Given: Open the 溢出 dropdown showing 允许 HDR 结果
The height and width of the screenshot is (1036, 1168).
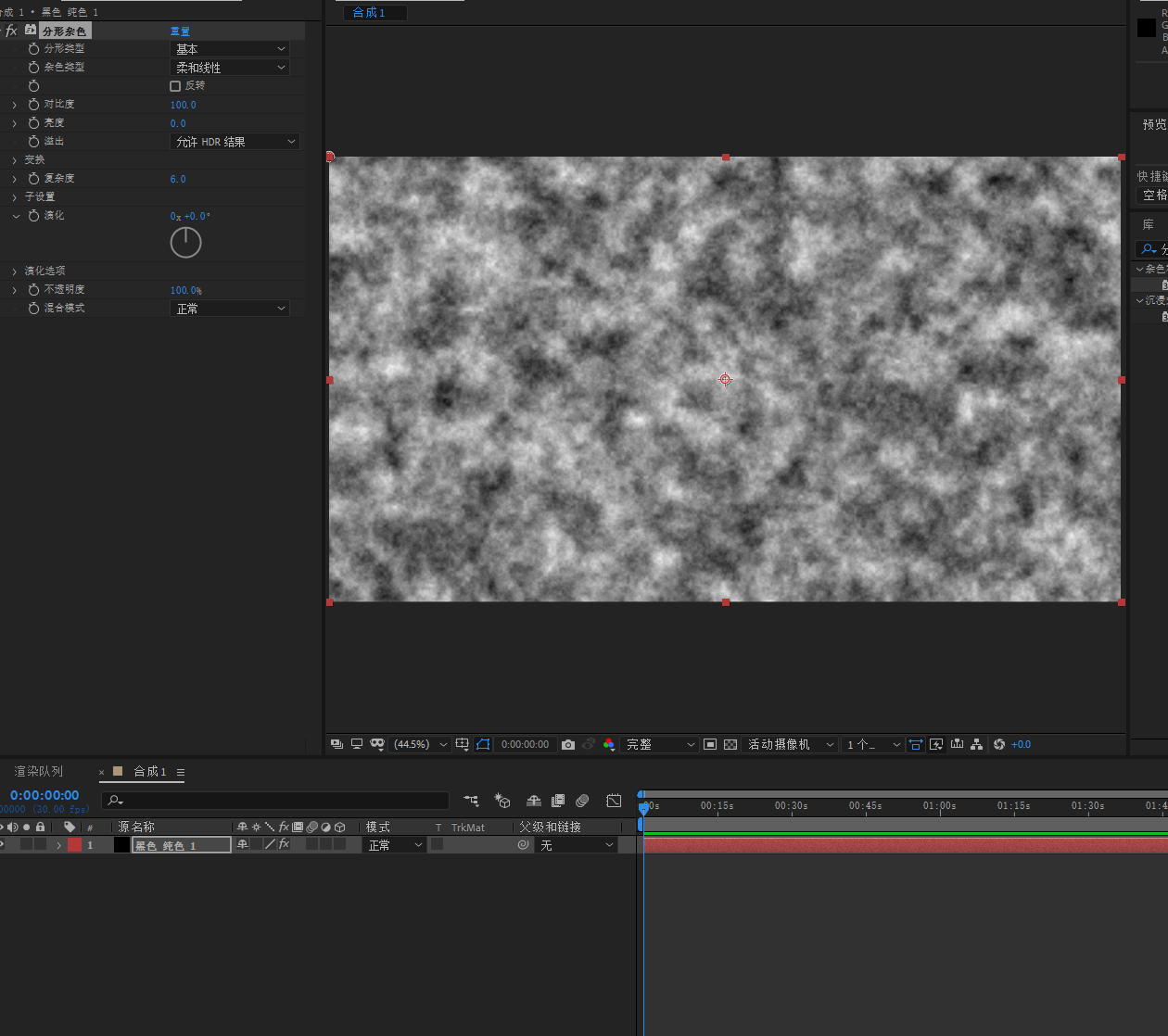Looking at the screenshot, I should tap(235, 141).
